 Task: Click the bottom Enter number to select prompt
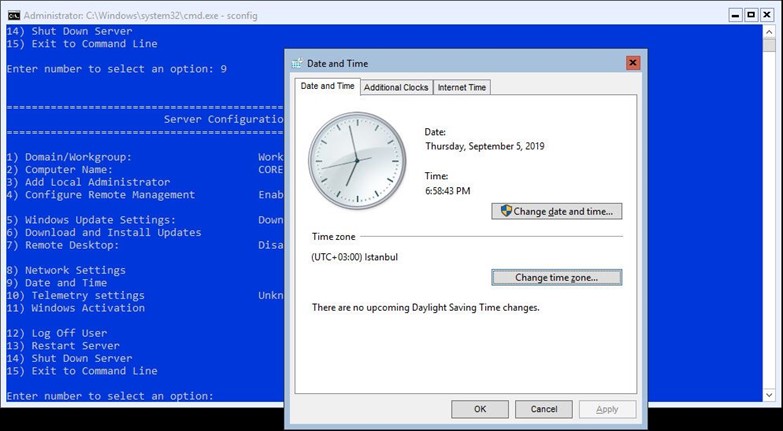(110, 396)
